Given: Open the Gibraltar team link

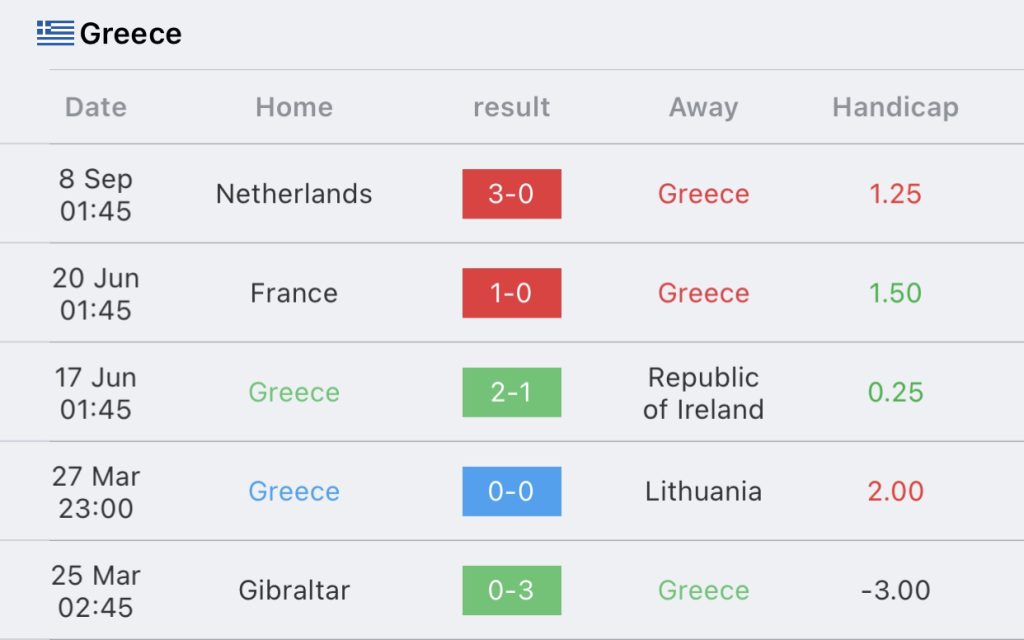Looking at the screenshot, I should [x=294, y=590].
